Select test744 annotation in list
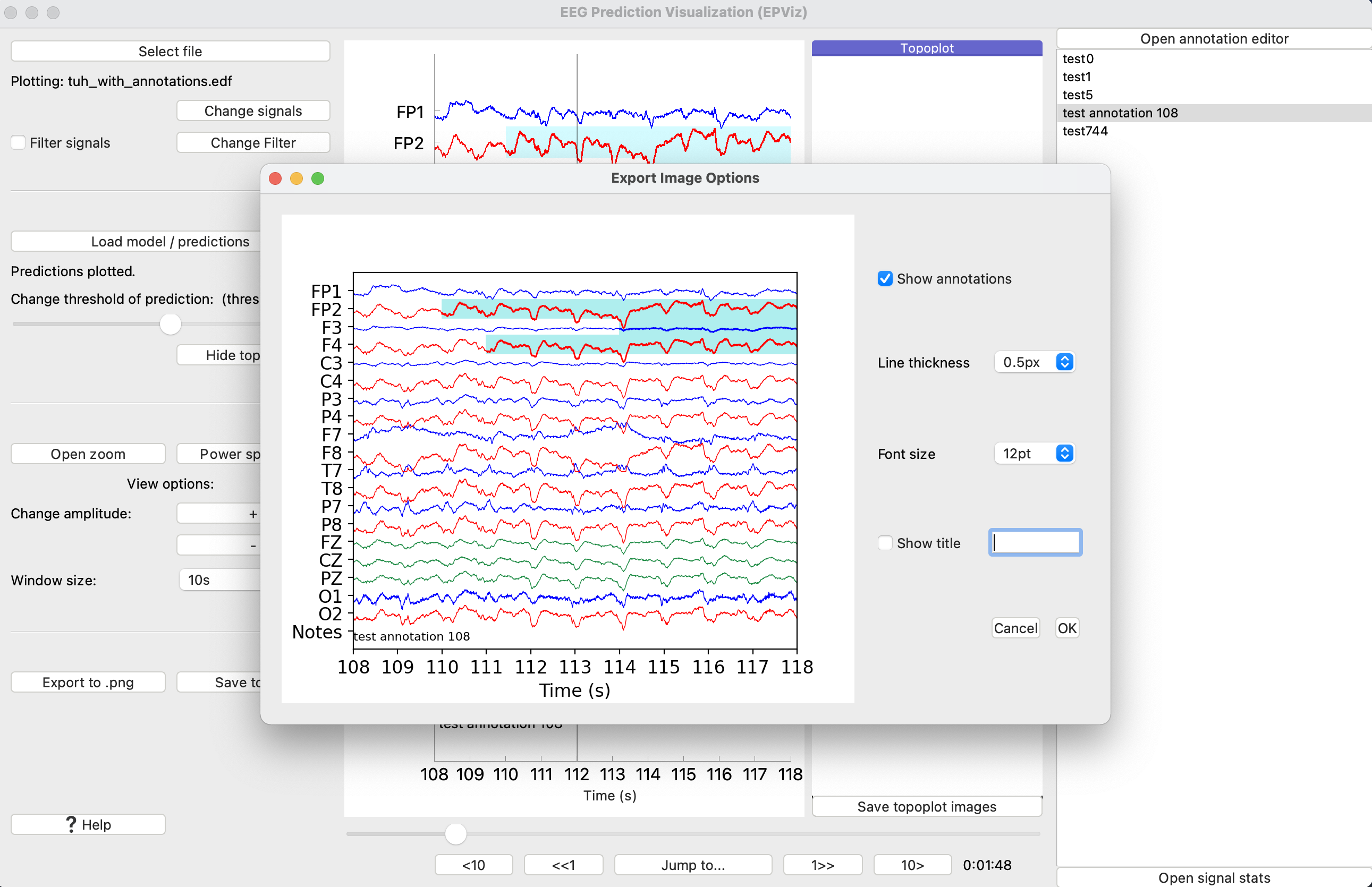This screenshot has width=1372, height=887. 1085,131
